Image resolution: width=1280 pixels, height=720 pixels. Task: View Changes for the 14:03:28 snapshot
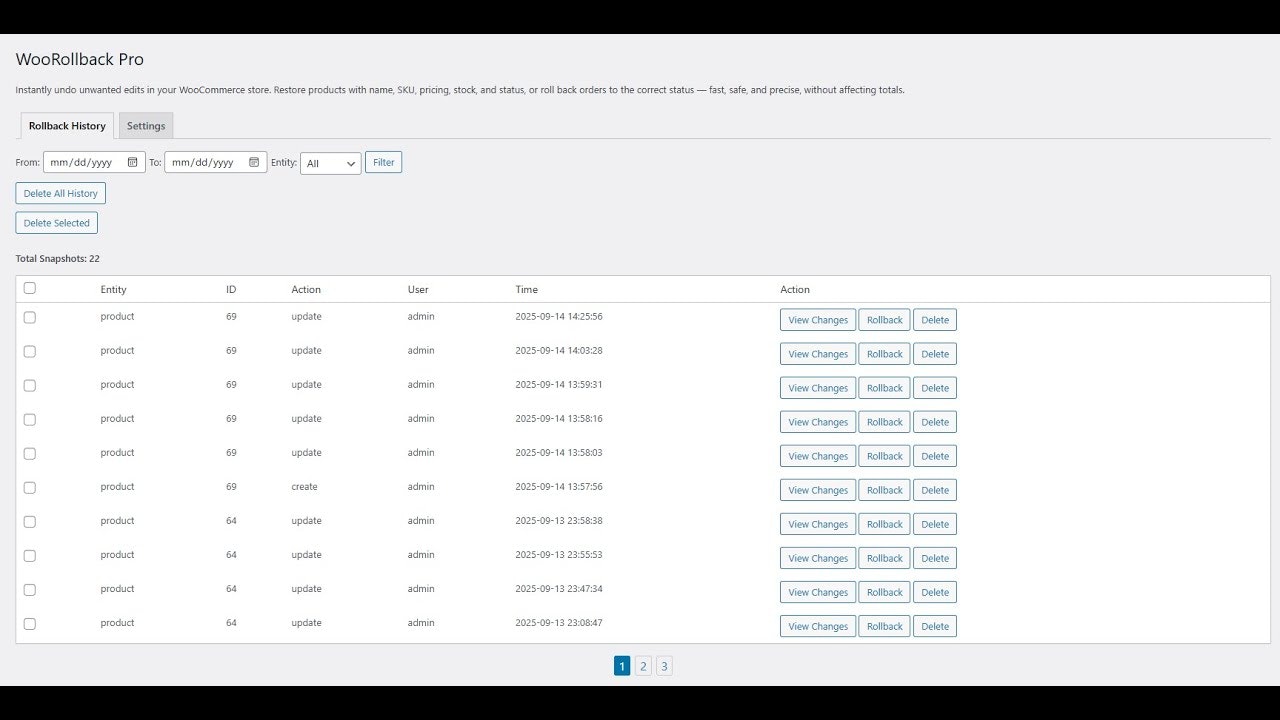[818, 354]
